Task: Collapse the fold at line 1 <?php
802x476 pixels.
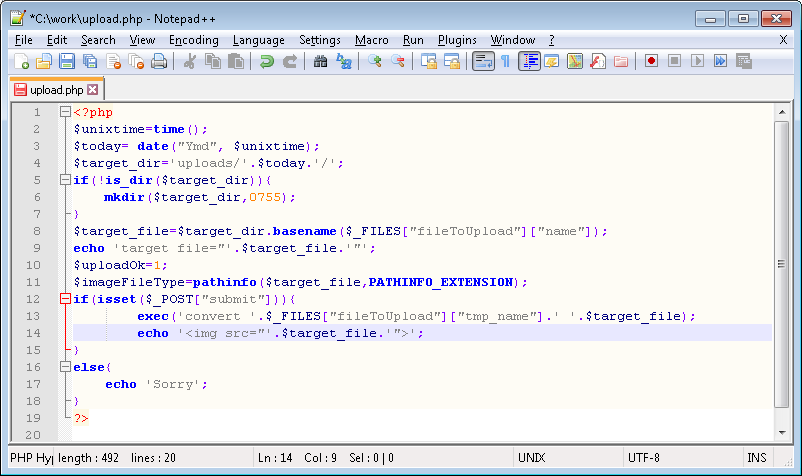Action: pos(65,111)
